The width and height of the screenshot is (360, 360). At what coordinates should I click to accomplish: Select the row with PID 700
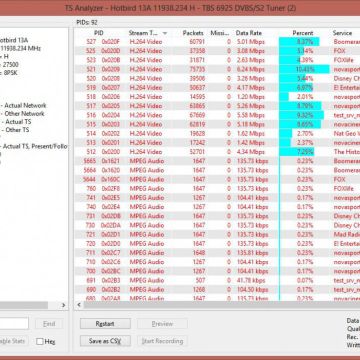217,271
